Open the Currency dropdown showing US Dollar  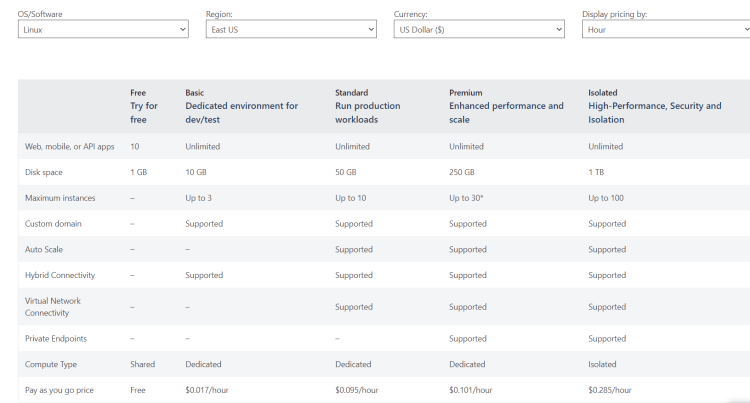(479, 29)
